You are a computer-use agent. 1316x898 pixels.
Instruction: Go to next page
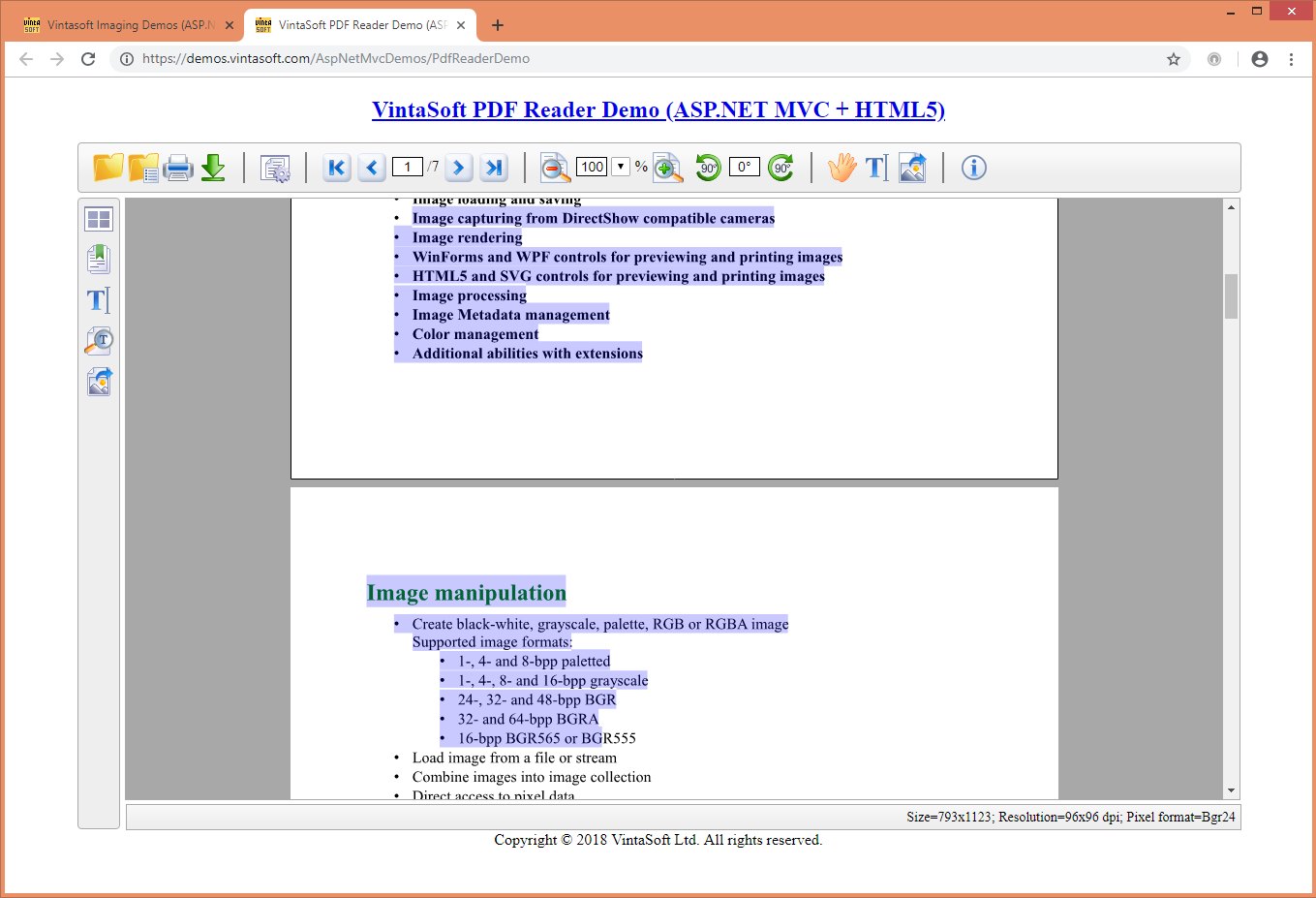click(459, 168)
